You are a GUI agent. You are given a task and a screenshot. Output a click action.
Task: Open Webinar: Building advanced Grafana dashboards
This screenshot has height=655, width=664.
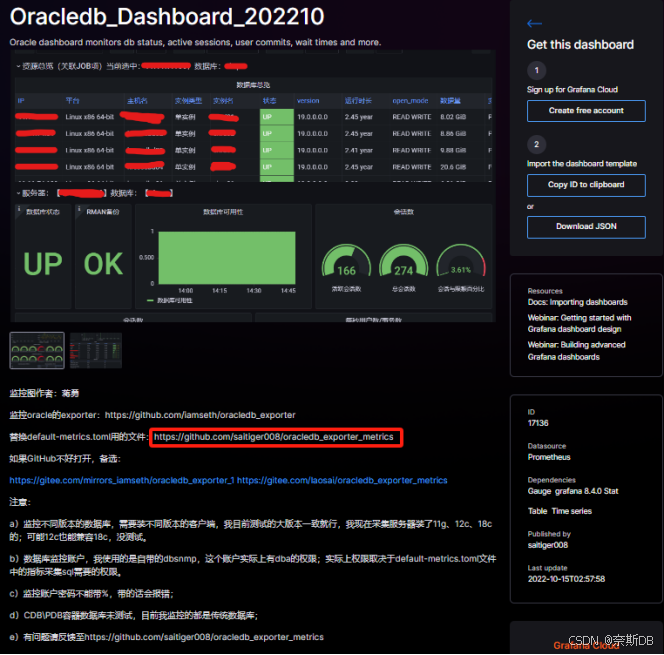point(576,351)
